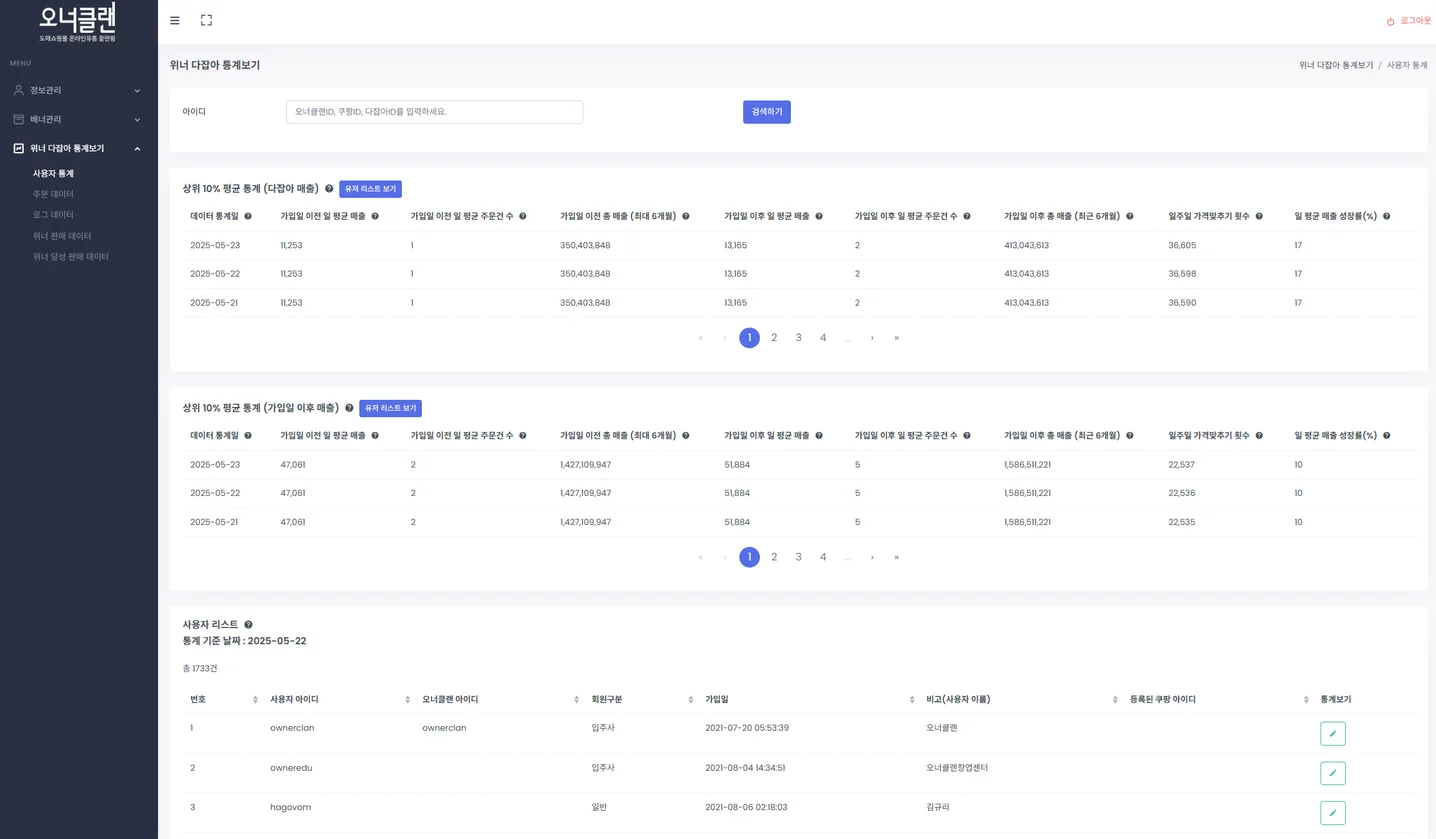Open 위너 판매 데이터 in sidebar
The image size is (1436, 839).
tap(62, 236)
